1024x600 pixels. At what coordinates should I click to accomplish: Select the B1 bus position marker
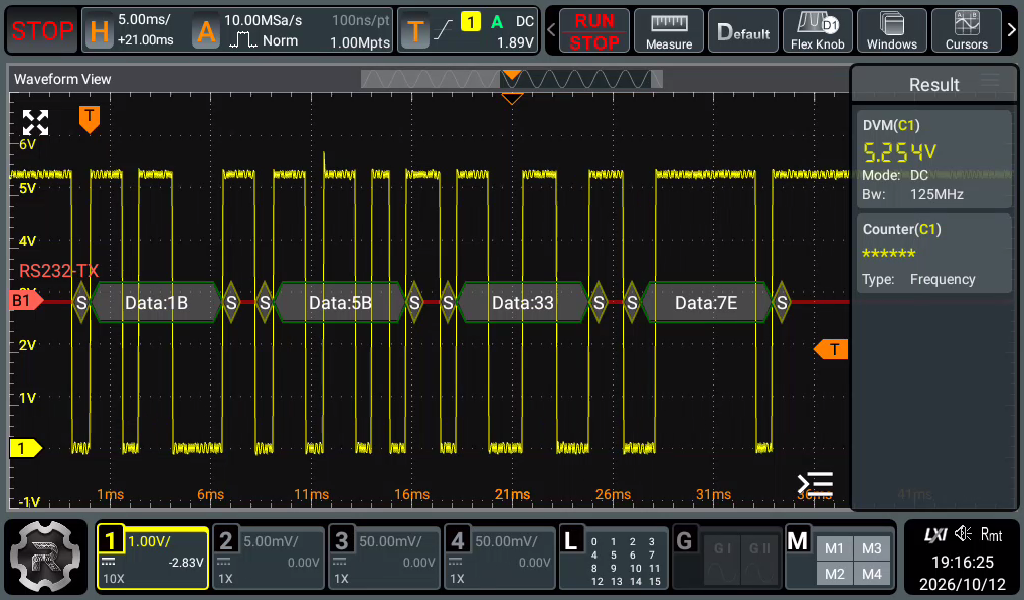coord(25,300)
